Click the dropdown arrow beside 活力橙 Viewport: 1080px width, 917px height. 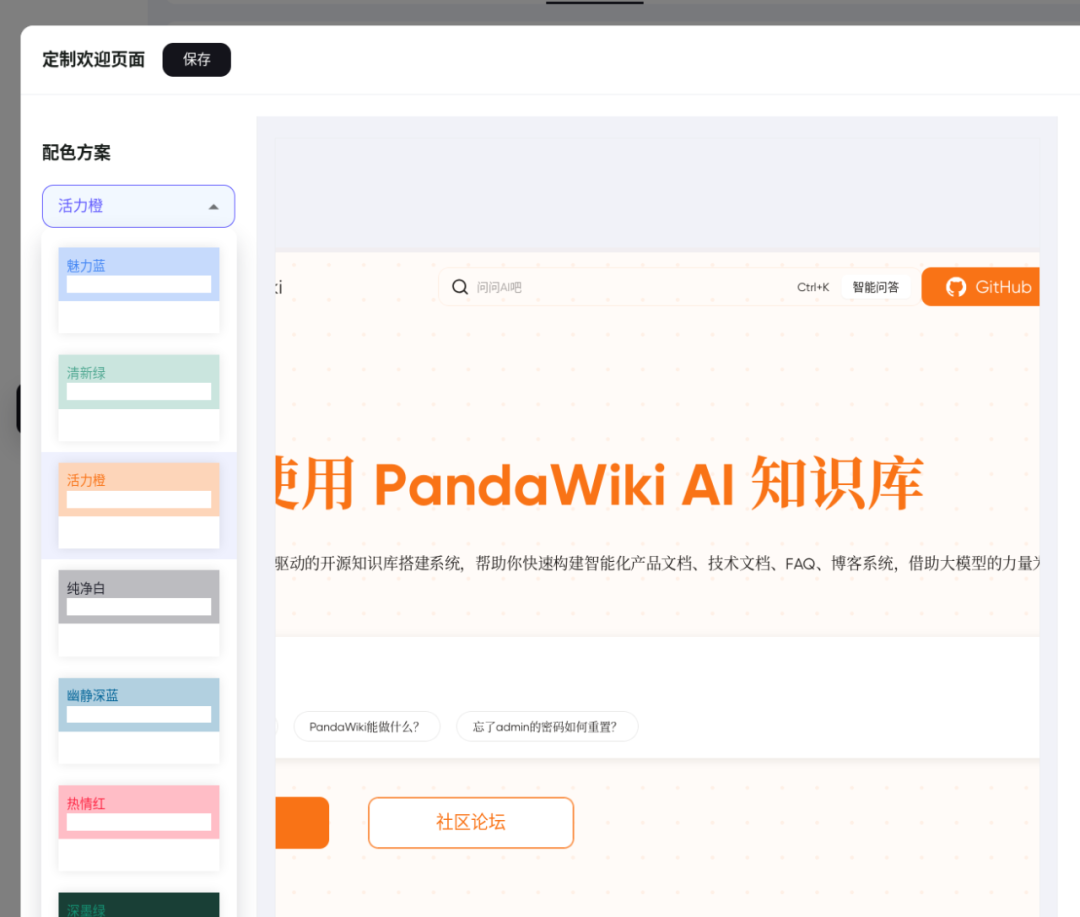pyautogui.click(x=214, y=207)
